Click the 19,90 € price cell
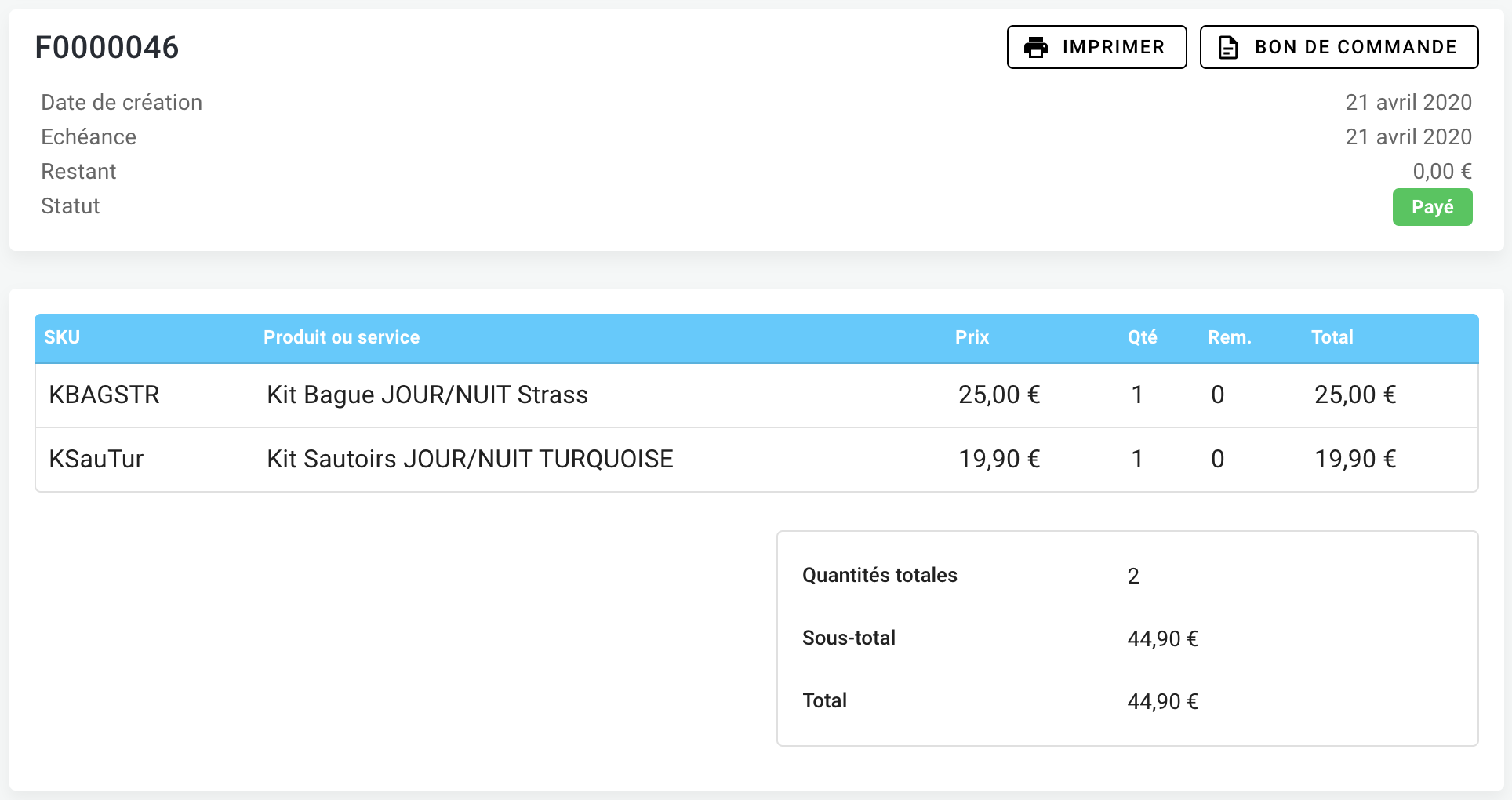The height and width of the screenshot is (800, 1512). tap(999, 459)
